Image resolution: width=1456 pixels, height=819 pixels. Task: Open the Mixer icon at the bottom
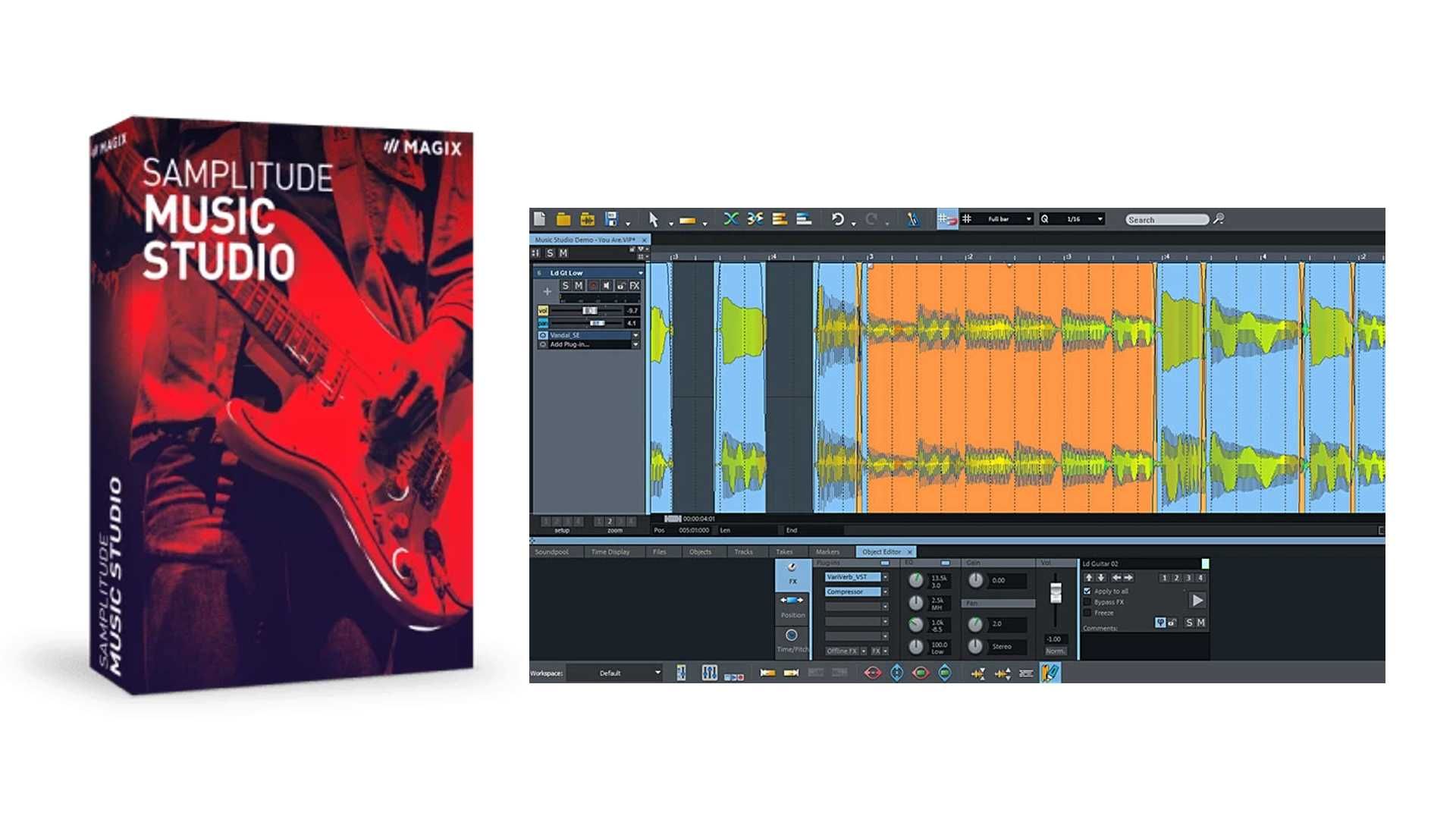point(710,673)
